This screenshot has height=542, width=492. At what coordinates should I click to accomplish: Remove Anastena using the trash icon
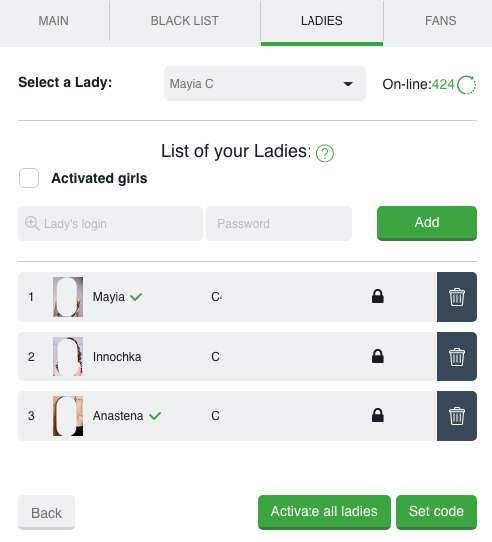point(457,416)
